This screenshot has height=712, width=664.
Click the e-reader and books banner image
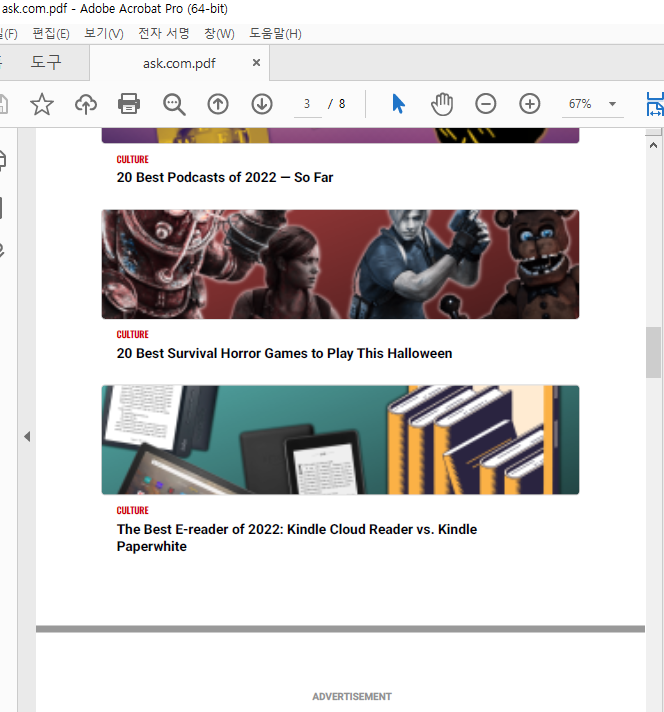point(340,440)
